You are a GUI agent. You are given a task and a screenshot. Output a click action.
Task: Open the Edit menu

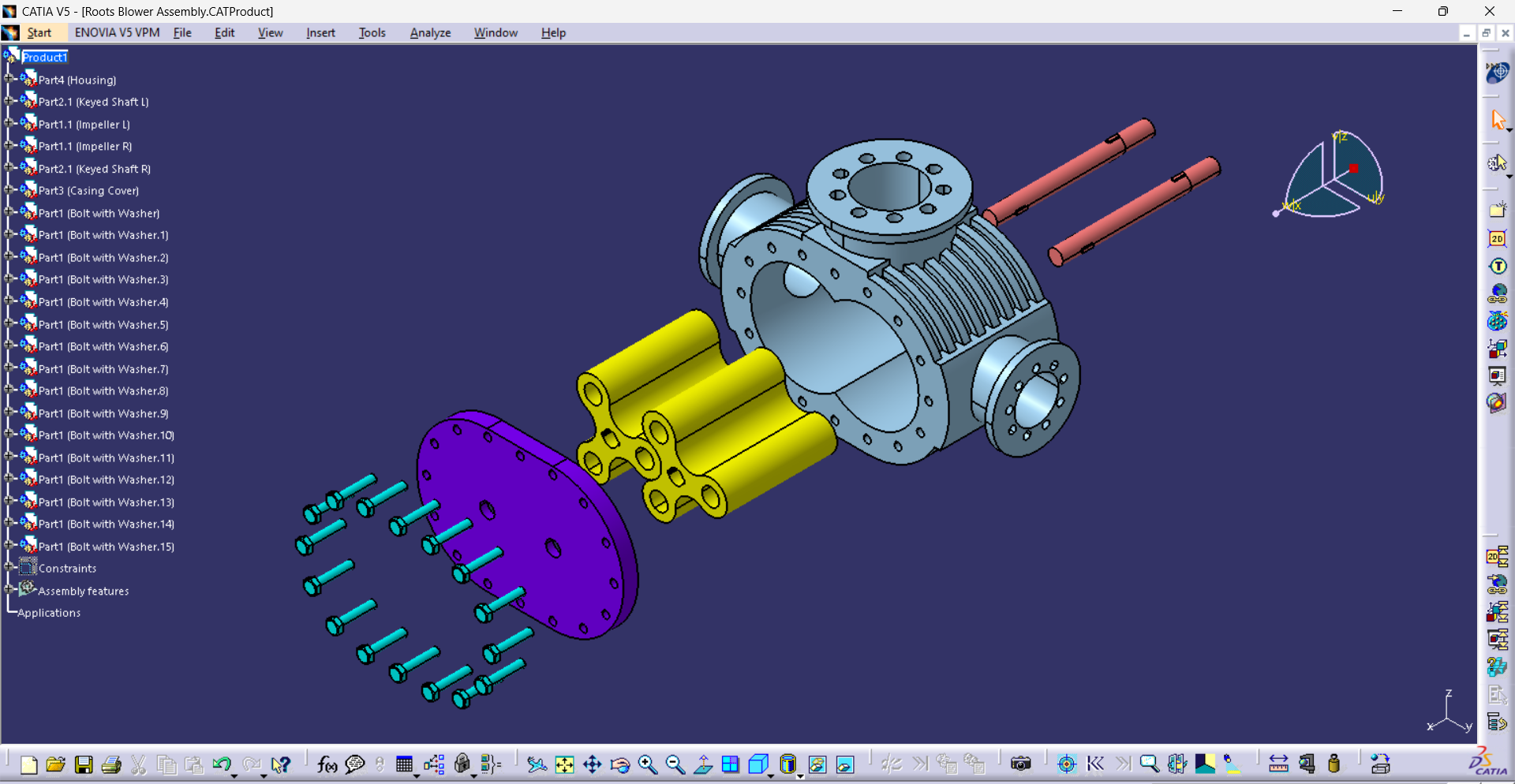pos(225,32)
